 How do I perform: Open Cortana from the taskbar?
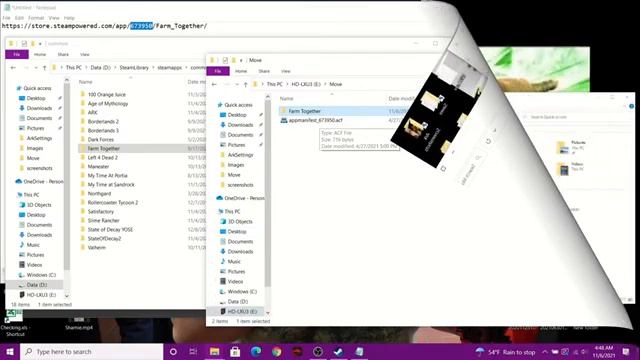pos(173,351)
